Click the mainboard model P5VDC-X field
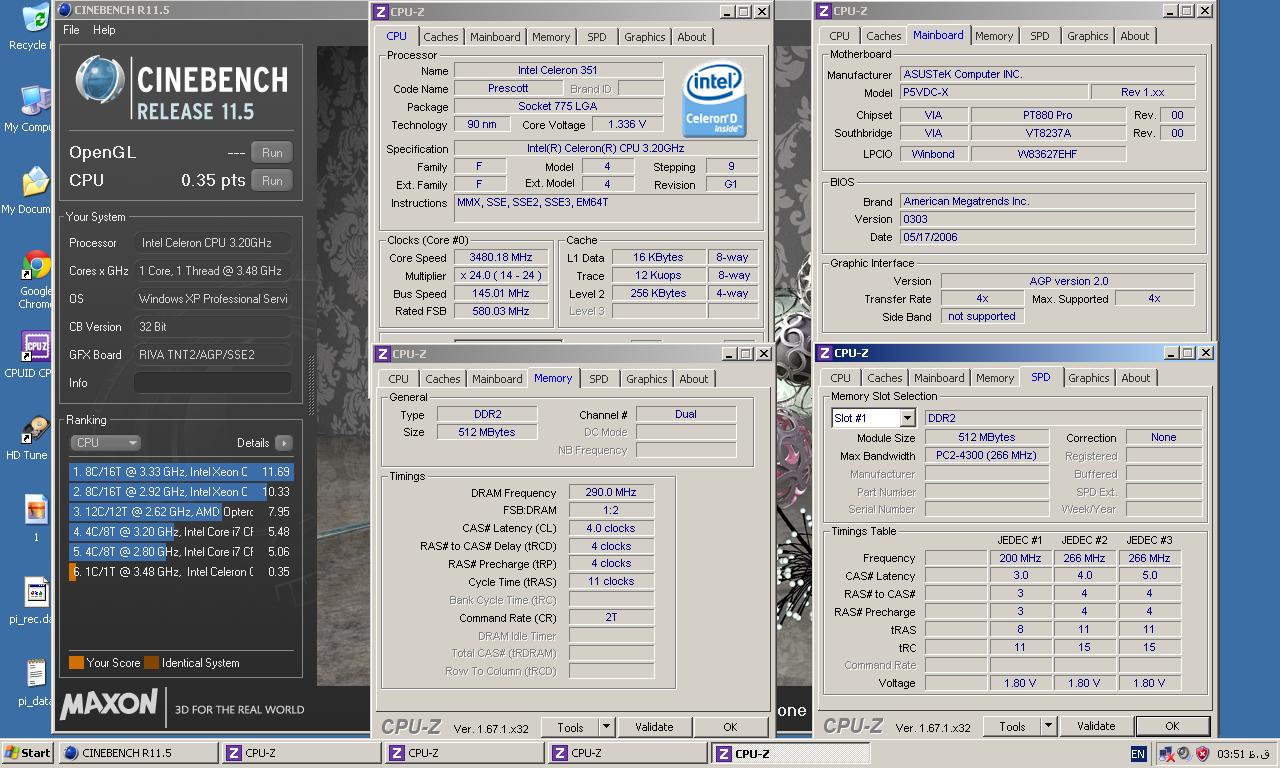 point(992,92)
